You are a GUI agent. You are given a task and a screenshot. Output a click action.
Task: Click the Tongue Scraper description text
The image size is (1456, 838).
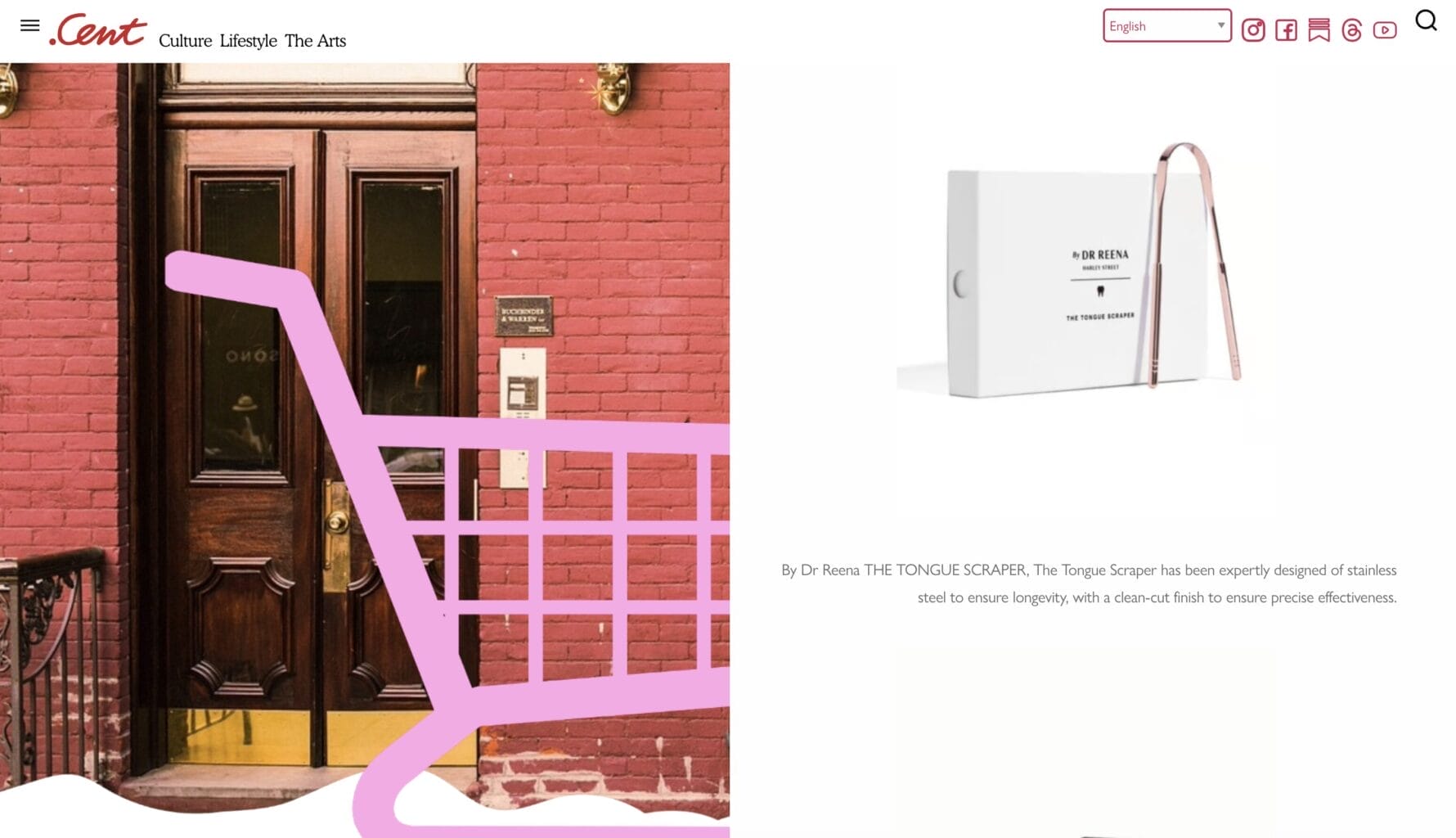(x=1089, y=583)
